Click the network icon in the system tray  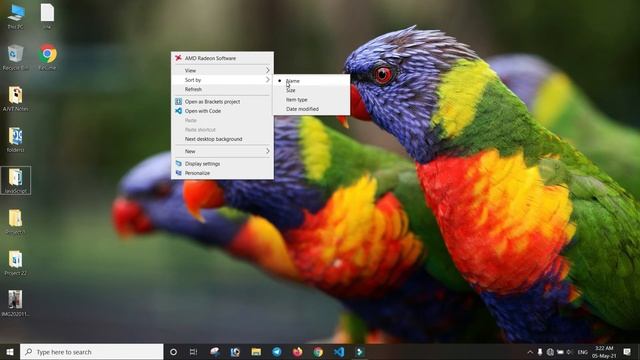click(550, 352)
